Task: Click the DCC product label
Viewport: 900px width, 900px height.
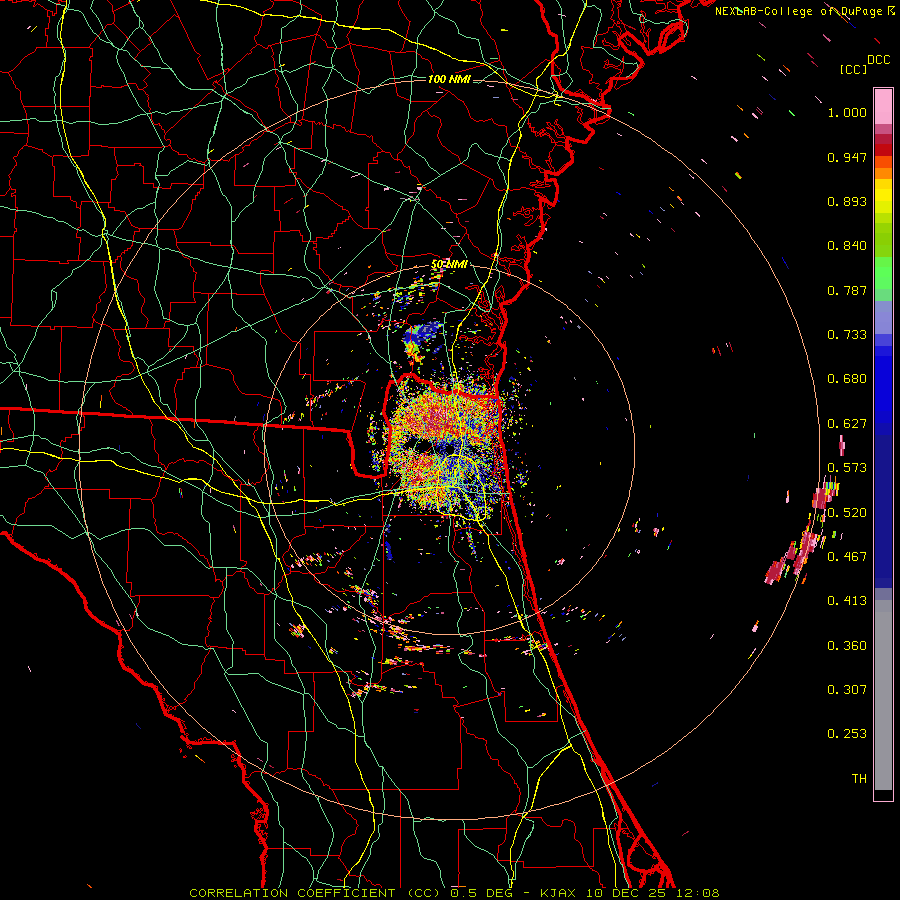Action: coord(878,60)
